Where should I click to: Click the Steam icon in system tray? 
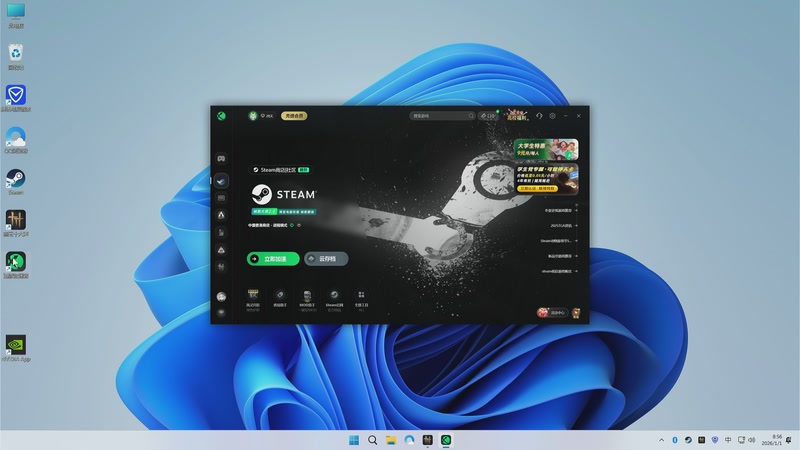pyautogui.click(x=688, y=440)
